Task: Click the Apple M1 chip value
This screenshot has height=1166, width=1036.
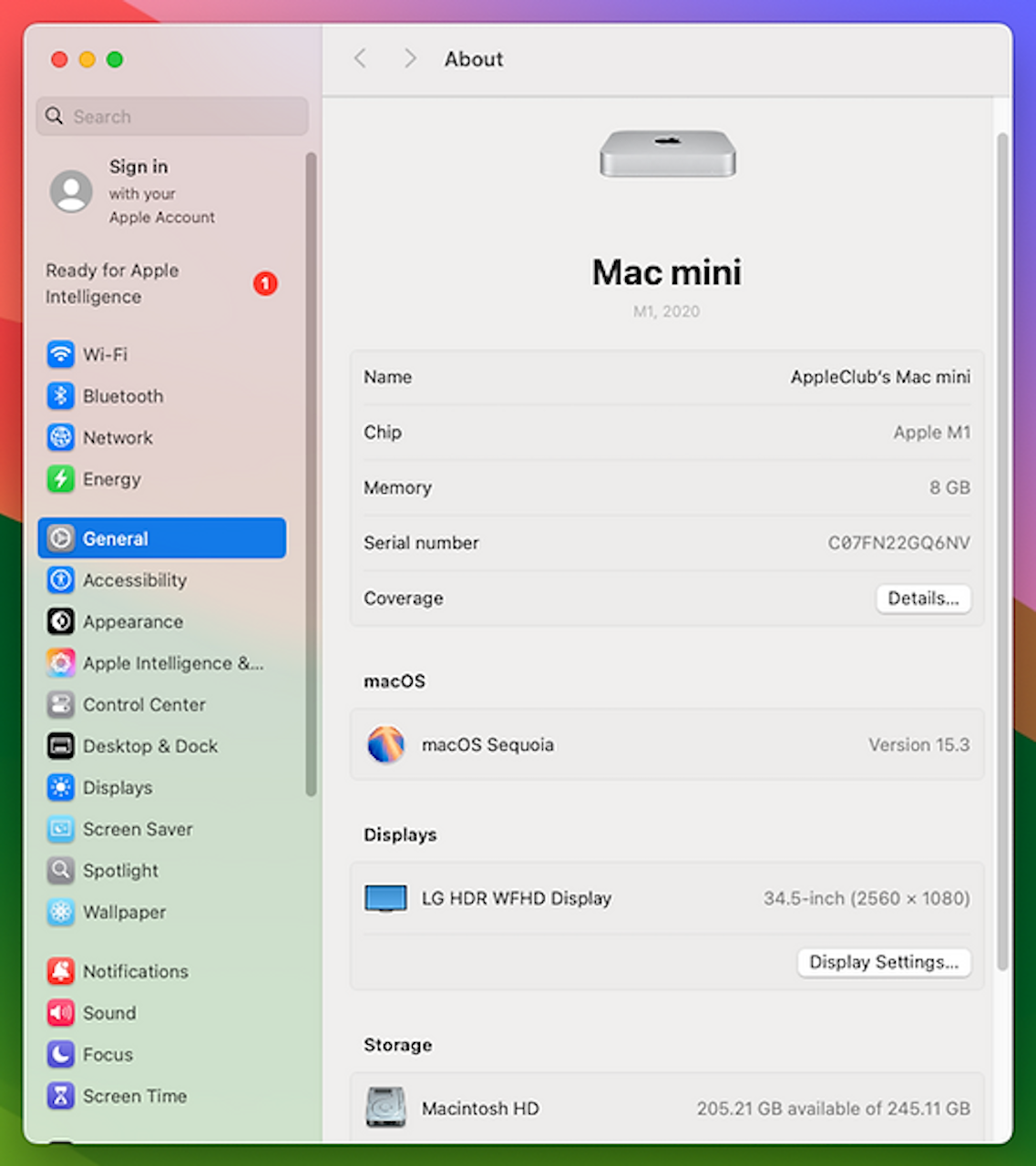Action: point(931,433)
